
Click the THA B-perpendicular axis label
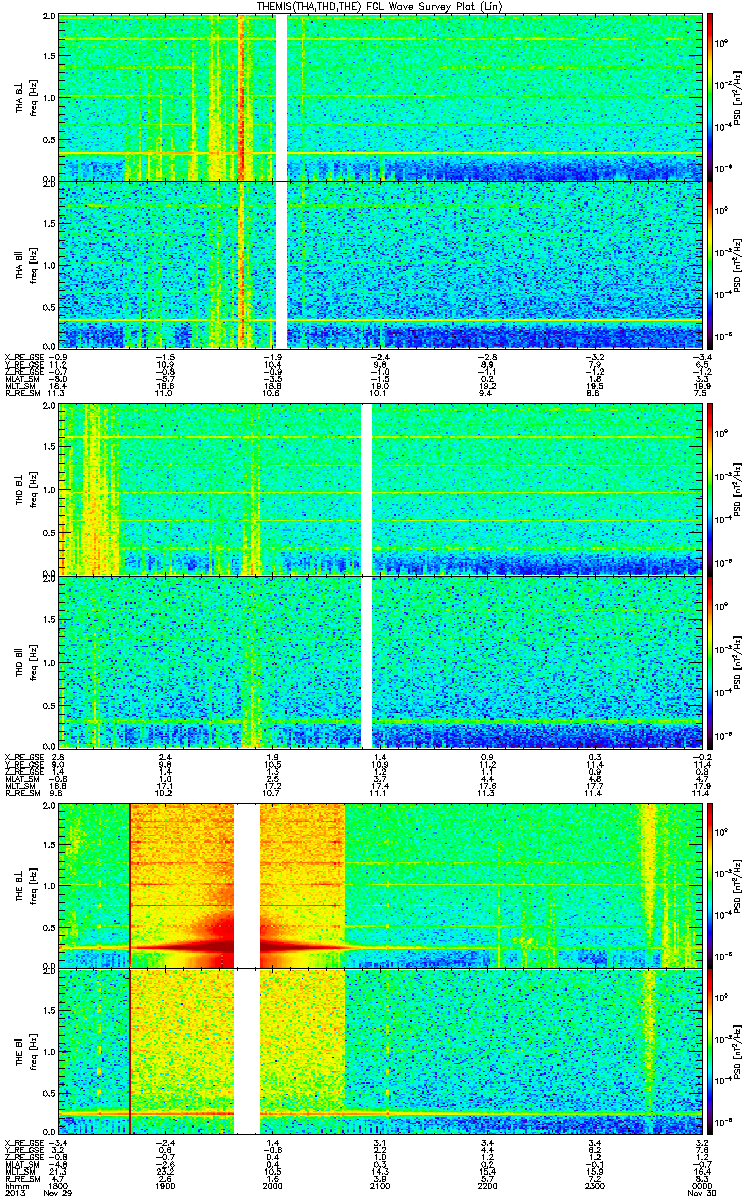coord(20,97)
